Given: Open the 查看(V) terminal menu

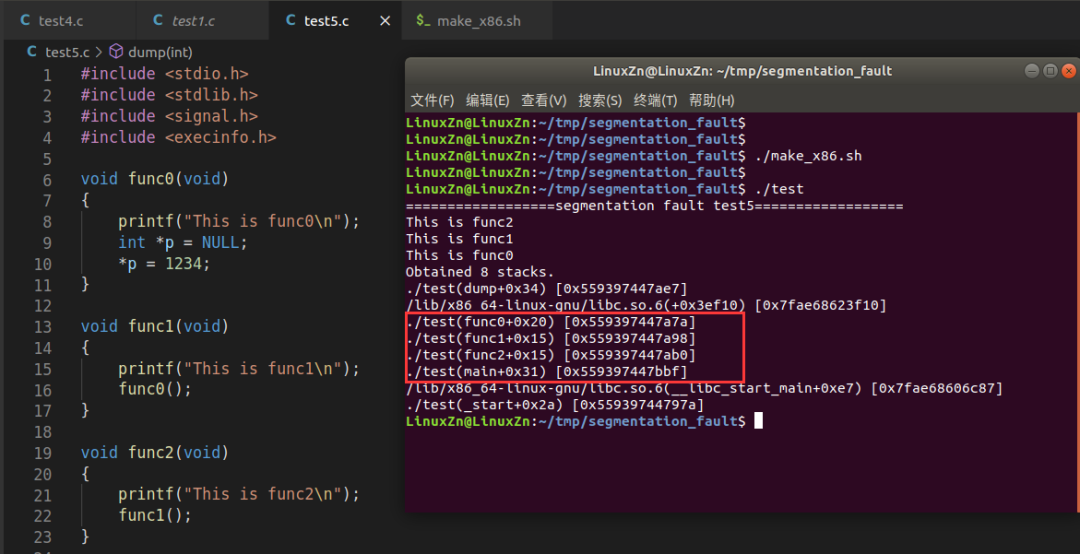Looking at the screenshot, I should point(543,100).
